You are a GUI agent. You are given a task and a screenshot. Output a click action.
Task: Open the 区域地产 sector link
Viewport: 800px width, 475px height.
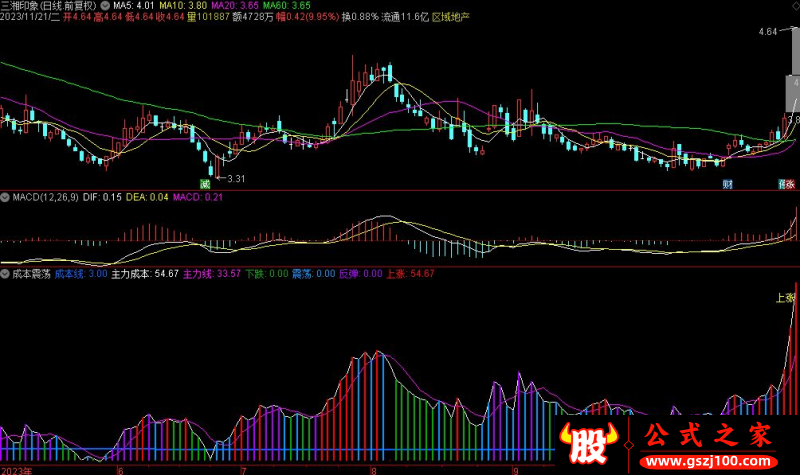click(451, 17)
